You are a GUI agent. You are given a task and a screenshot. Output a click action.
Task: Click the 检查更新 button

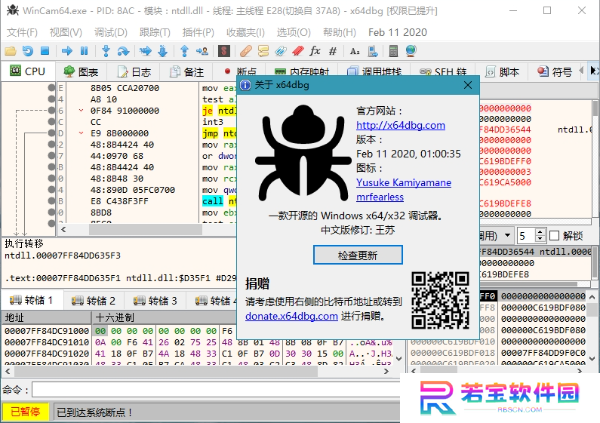tap(358, 255)
